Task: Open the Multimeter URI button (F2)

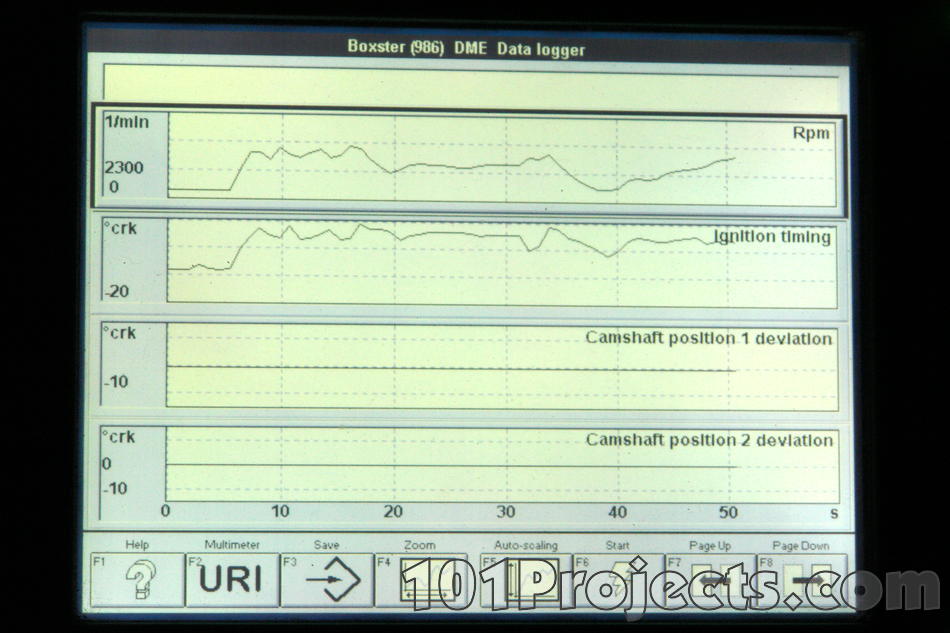Action: point(232,579)
